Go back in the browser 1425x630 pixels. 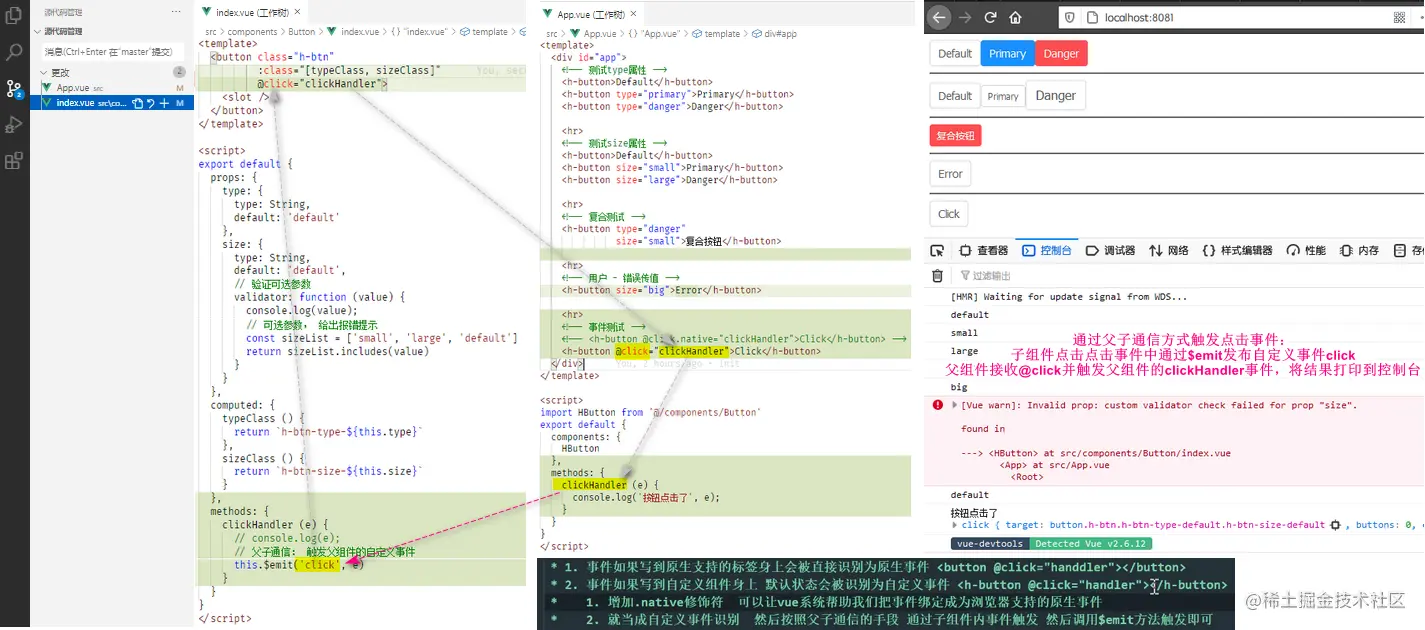click(x=938, y=17)
